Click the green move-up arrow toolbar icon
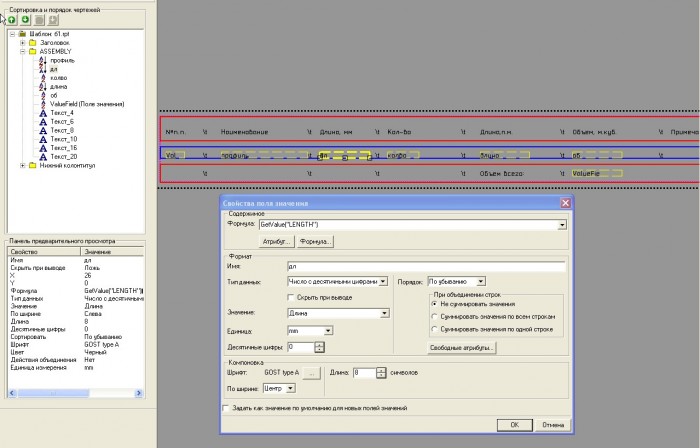 [12, 20]
